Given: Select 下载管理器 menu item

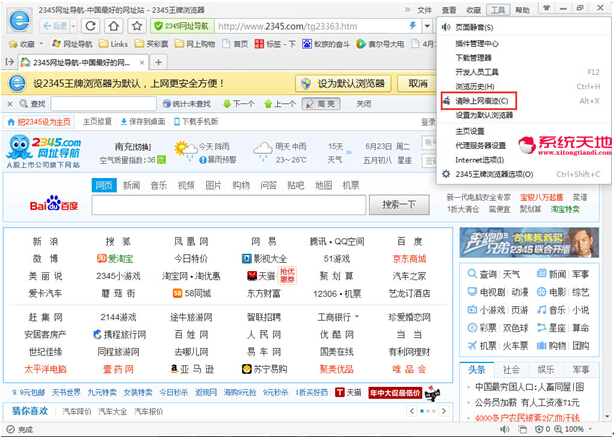Looking at the screenshot, I should click(524, 58).
